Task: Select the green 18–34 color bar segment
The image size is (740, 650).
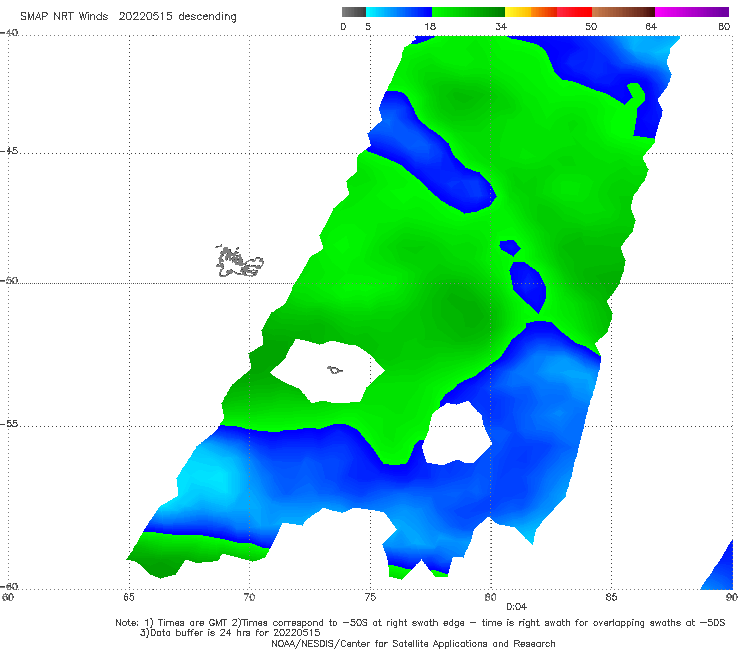Action: (x=468, y=12)
